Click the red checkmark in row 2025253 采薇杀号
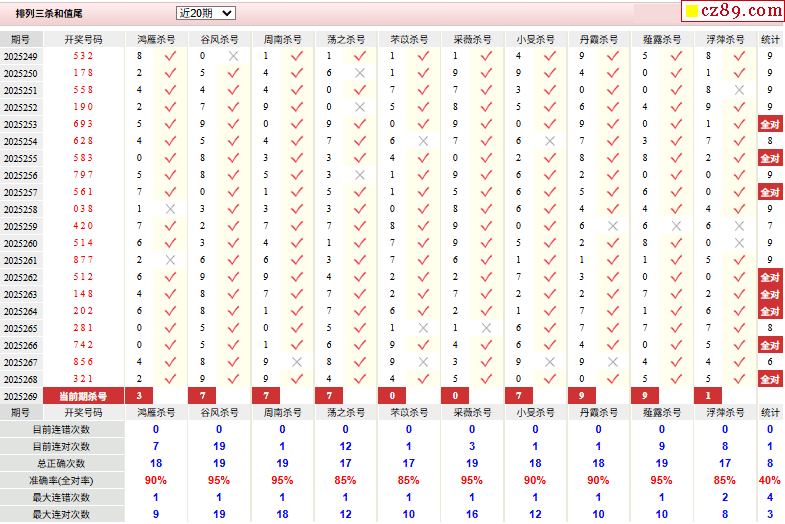Image resolution: width=785 pixels, height=524 pixels. 486,124
